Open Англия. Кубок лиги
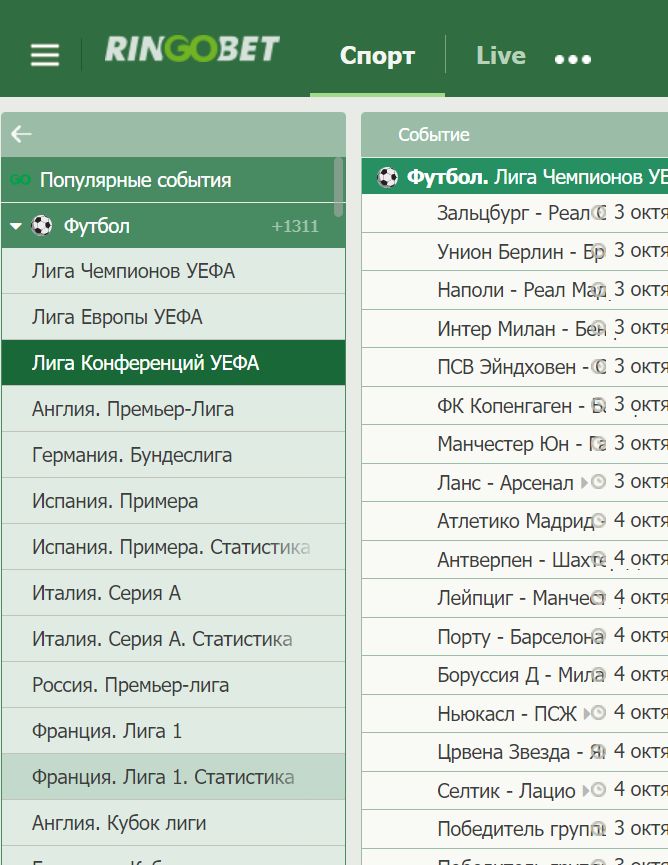This screenshot has width=668, height=865. (x=173, y=823)
